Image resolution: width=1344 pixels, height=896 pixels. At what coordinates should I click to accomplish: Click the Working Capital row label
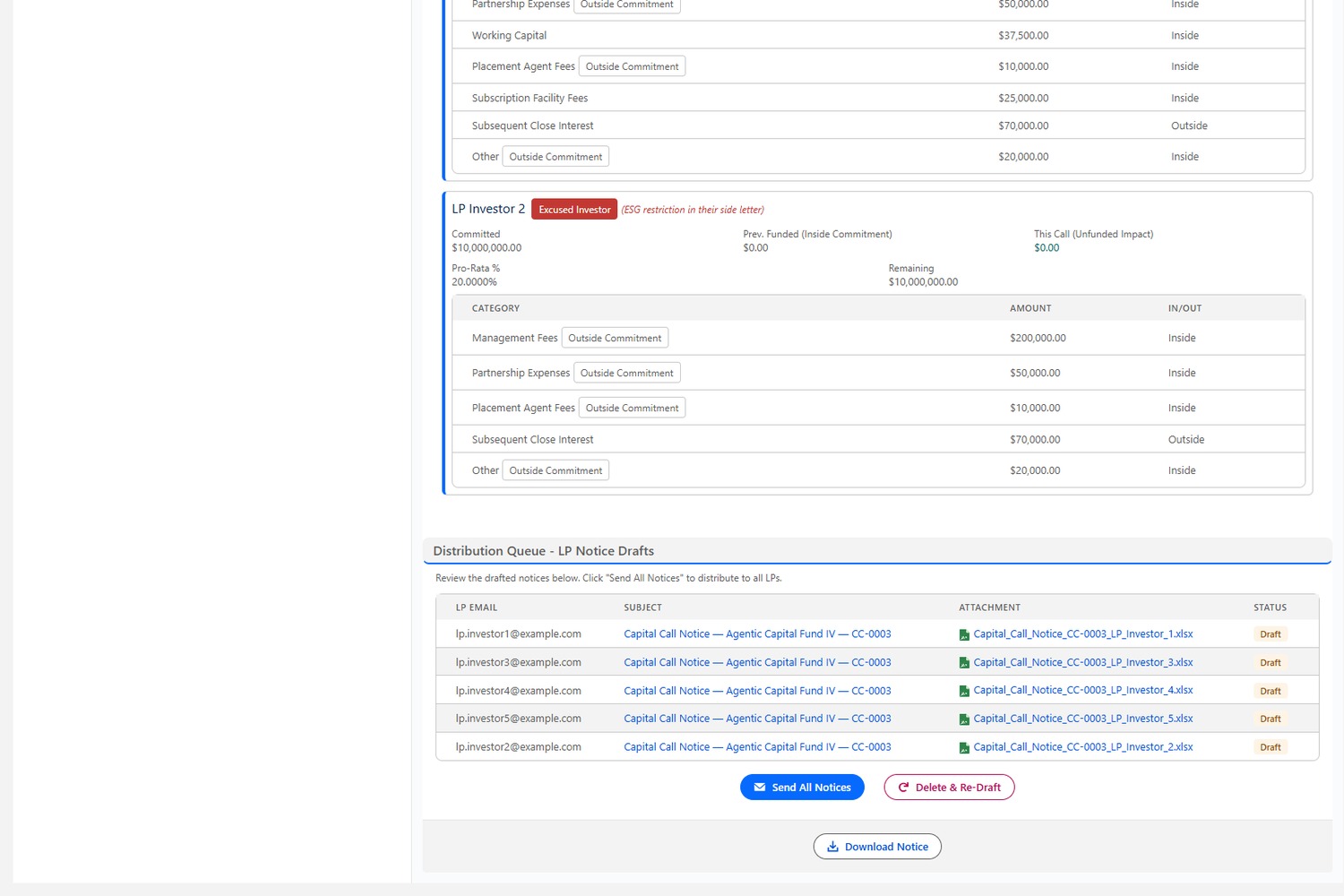click(x=509, y=36)
